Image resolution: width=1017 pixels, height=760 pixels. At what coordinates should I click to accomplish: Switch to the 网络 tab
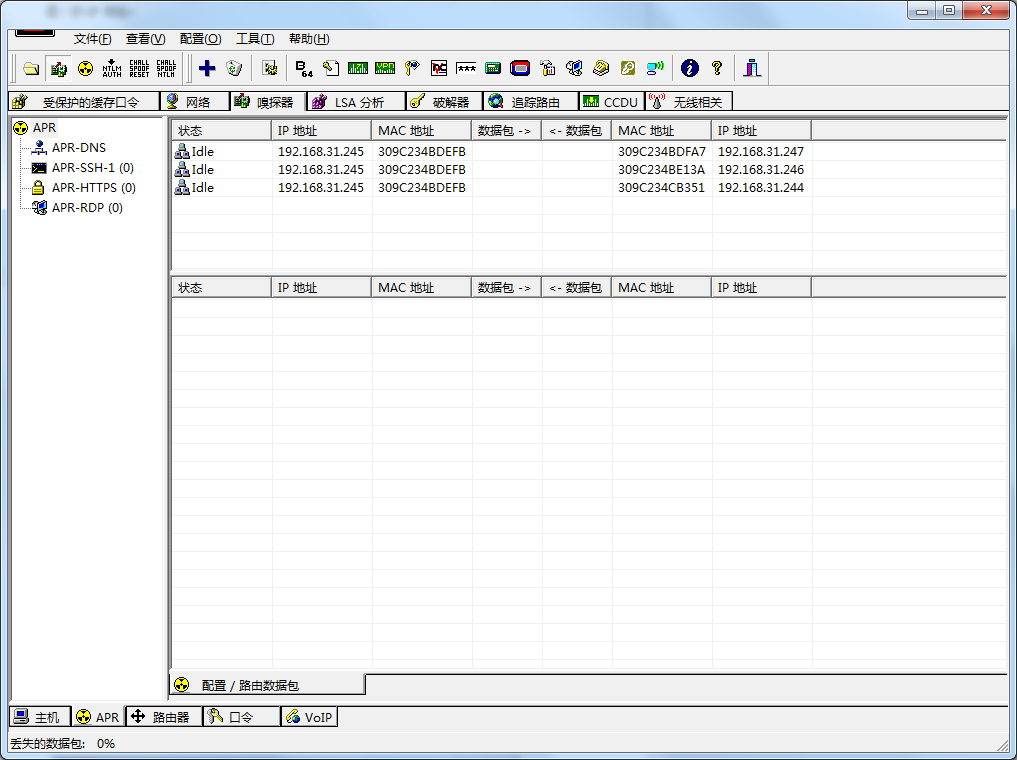pyautogui.click(x=196, y=102)
